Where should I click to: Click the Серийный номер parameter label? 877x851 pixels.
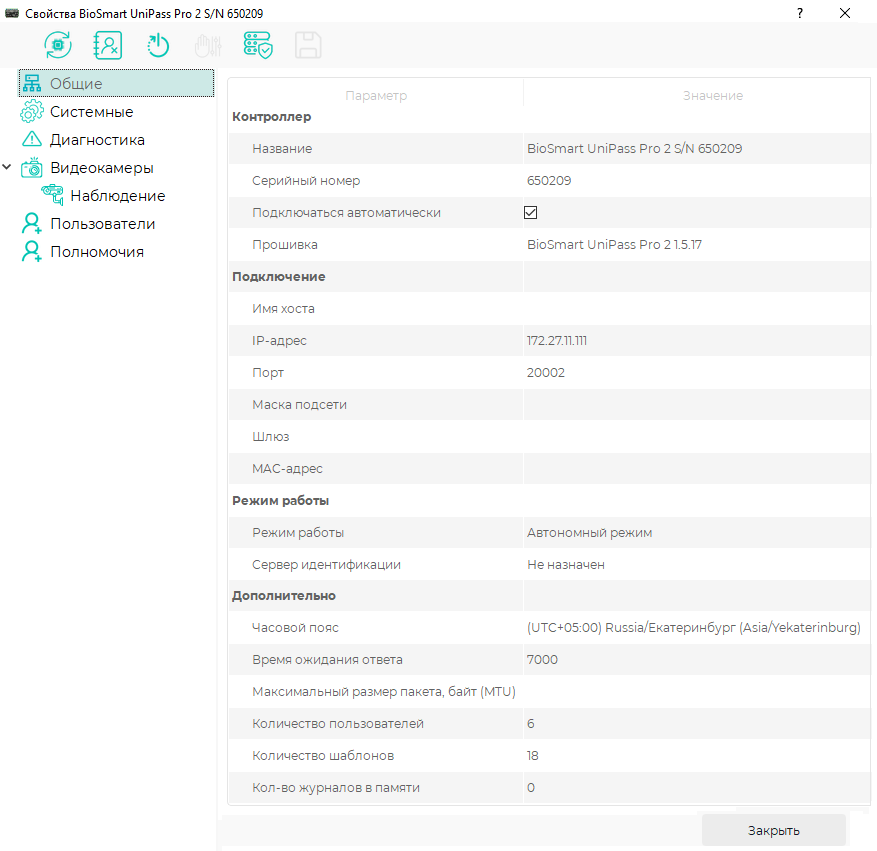tap(306, 181)
